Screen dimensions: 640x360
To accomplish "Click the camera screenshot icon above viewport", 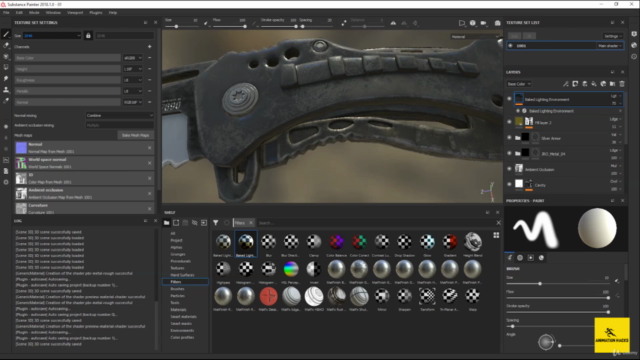I will click(498, 23).
